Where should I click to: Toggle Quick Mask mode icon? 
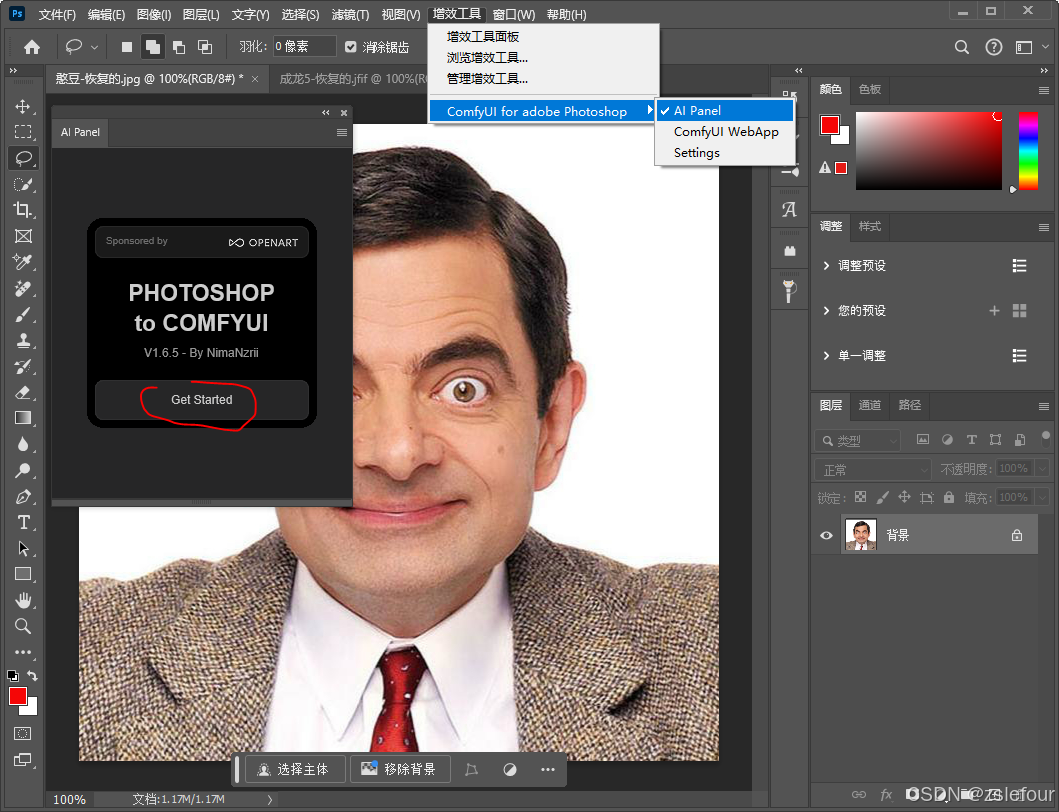pyautogui.click(x=22, y=733)
